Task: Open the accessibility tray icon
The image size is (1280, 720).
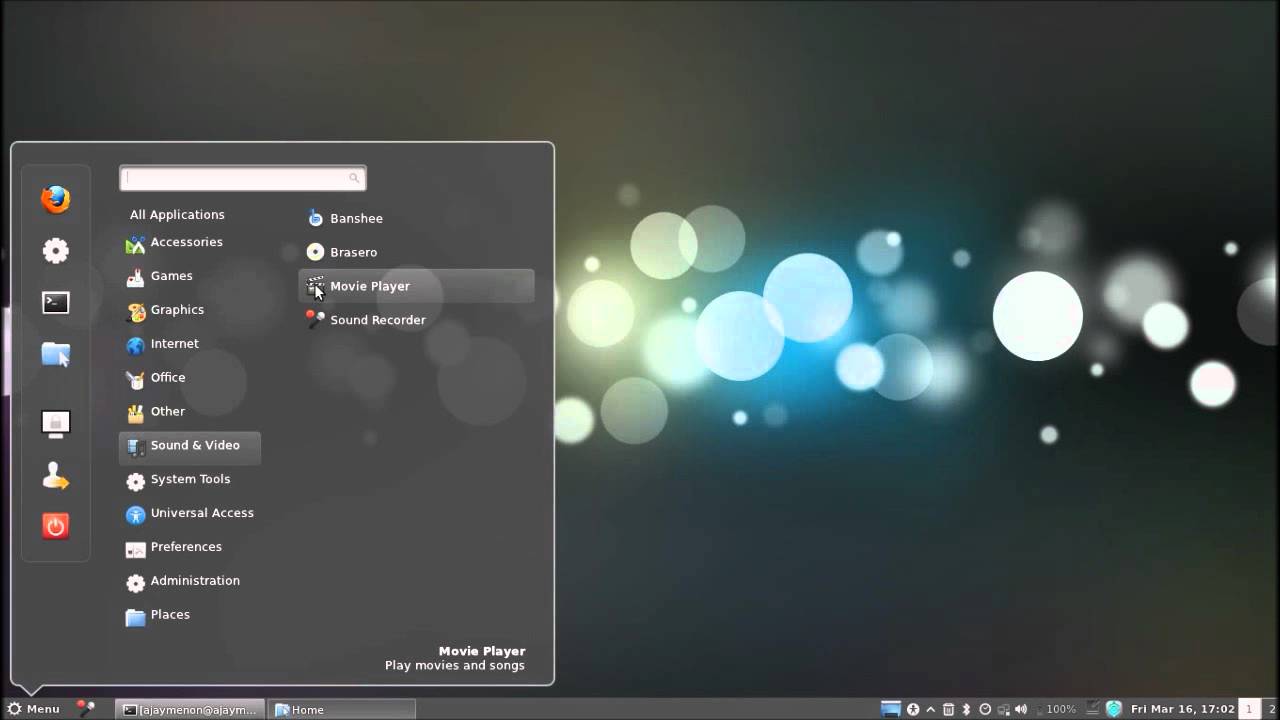Action: tap(913, 709)
